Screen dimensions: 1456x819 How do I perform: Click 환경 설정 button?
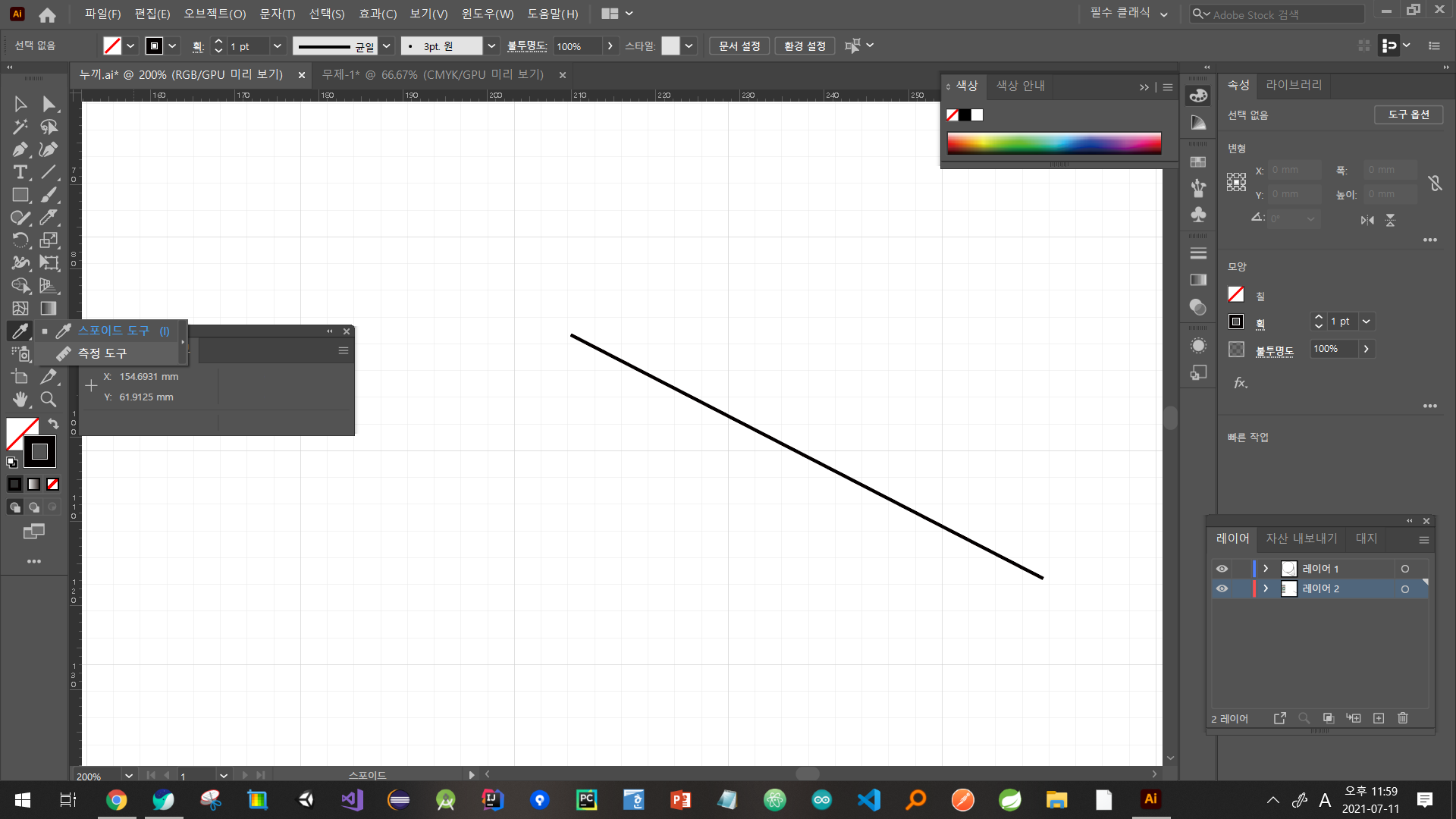coord(805,46)
